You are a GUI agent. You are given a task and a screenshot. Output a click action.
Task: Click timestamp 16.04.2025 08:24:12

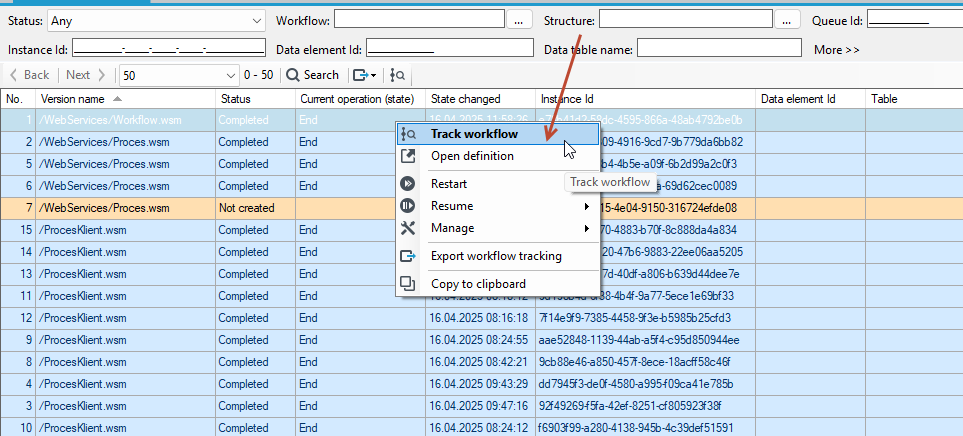click(x=478, y=428)
